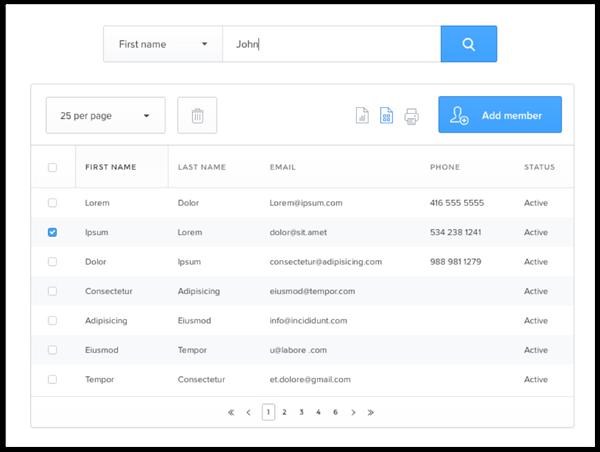
Task: Open page 3 in pagination
Action: tap(301, 412)
